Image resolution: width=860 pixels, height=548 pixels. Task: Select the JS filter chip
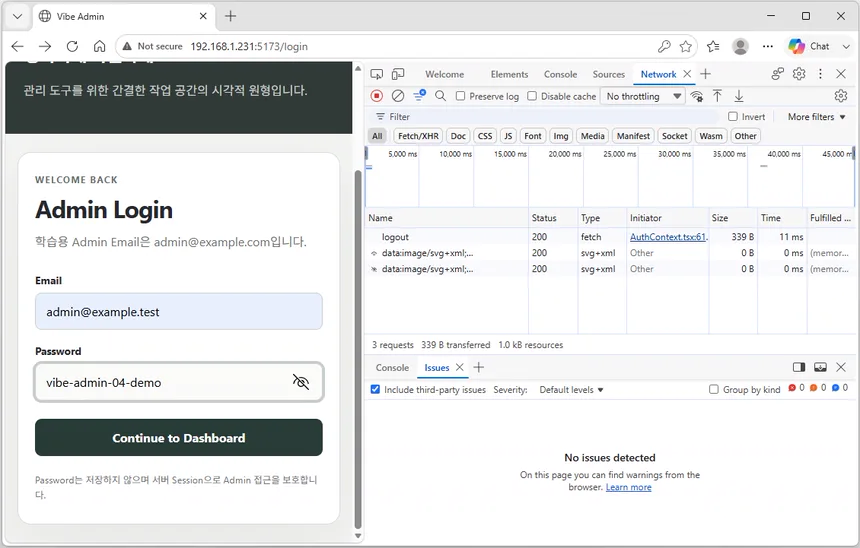508,136
